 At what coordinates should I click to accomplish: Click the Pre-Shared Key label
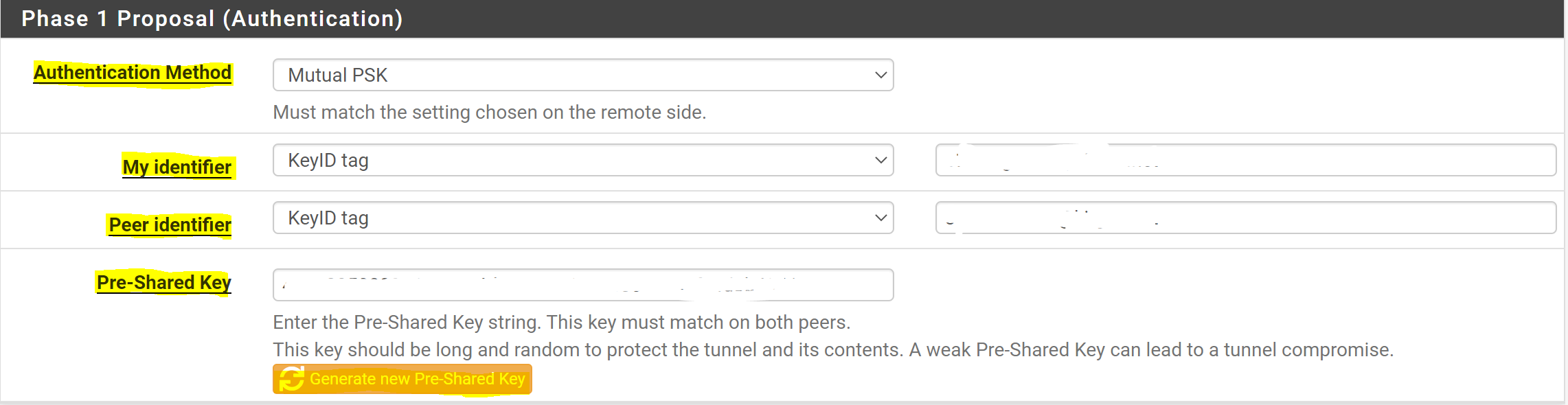(163, 282)
